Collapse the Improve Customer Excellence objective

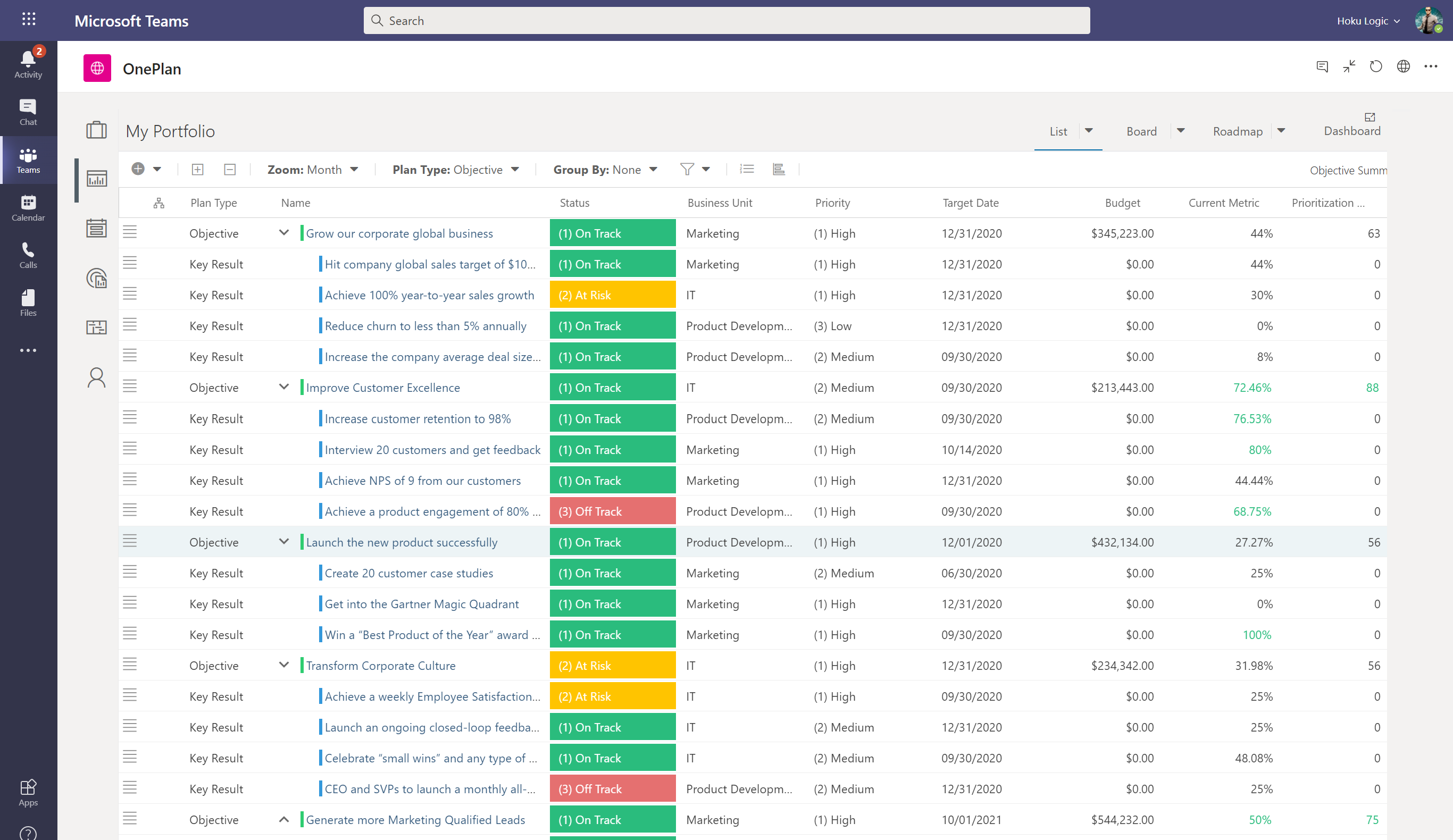pos(283,387)
